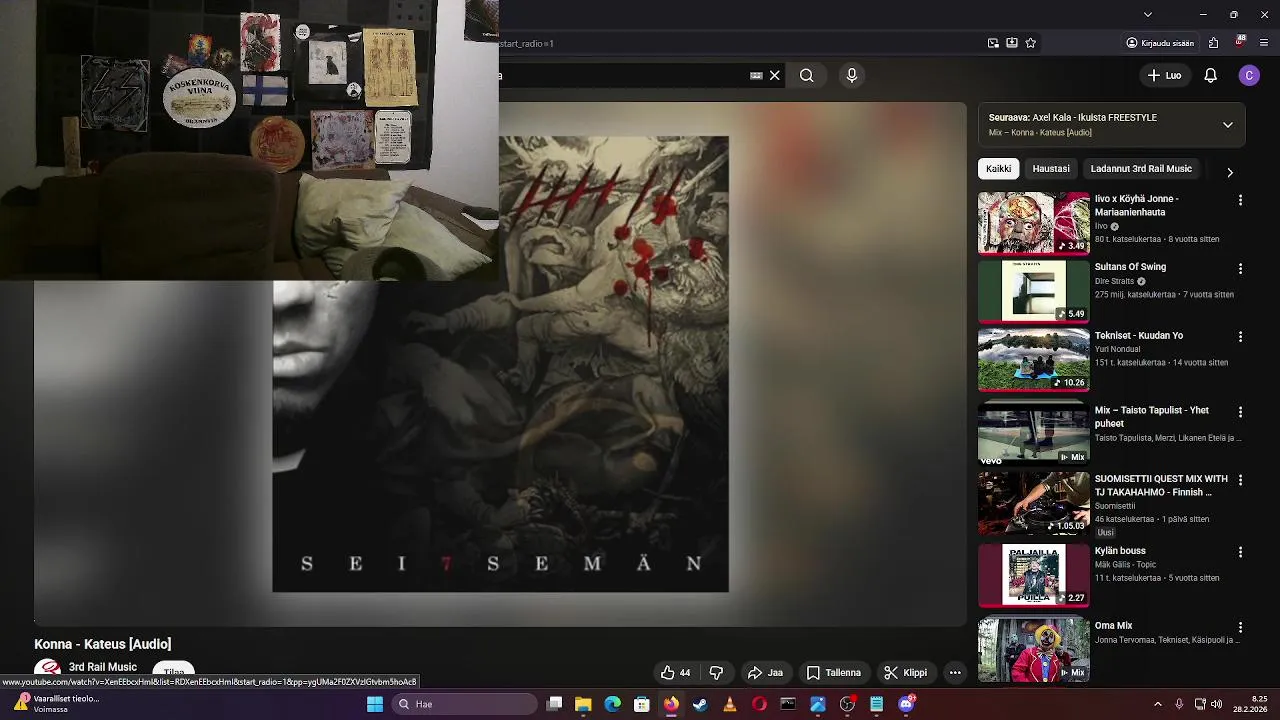Screen dimensions: 1280x720
Task: Open the account avatar menu
Action: click(1249, 75)
